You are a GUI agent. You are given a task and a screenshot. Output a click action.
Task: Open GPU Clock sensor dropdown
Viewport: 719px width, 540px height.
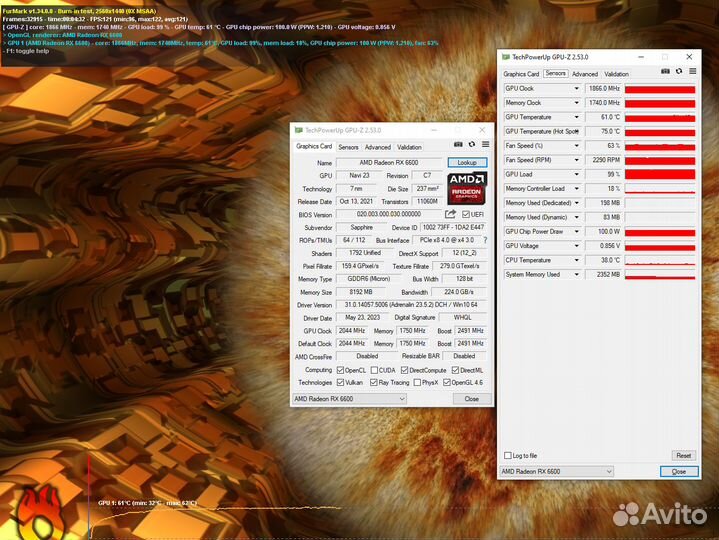(576, 88)
